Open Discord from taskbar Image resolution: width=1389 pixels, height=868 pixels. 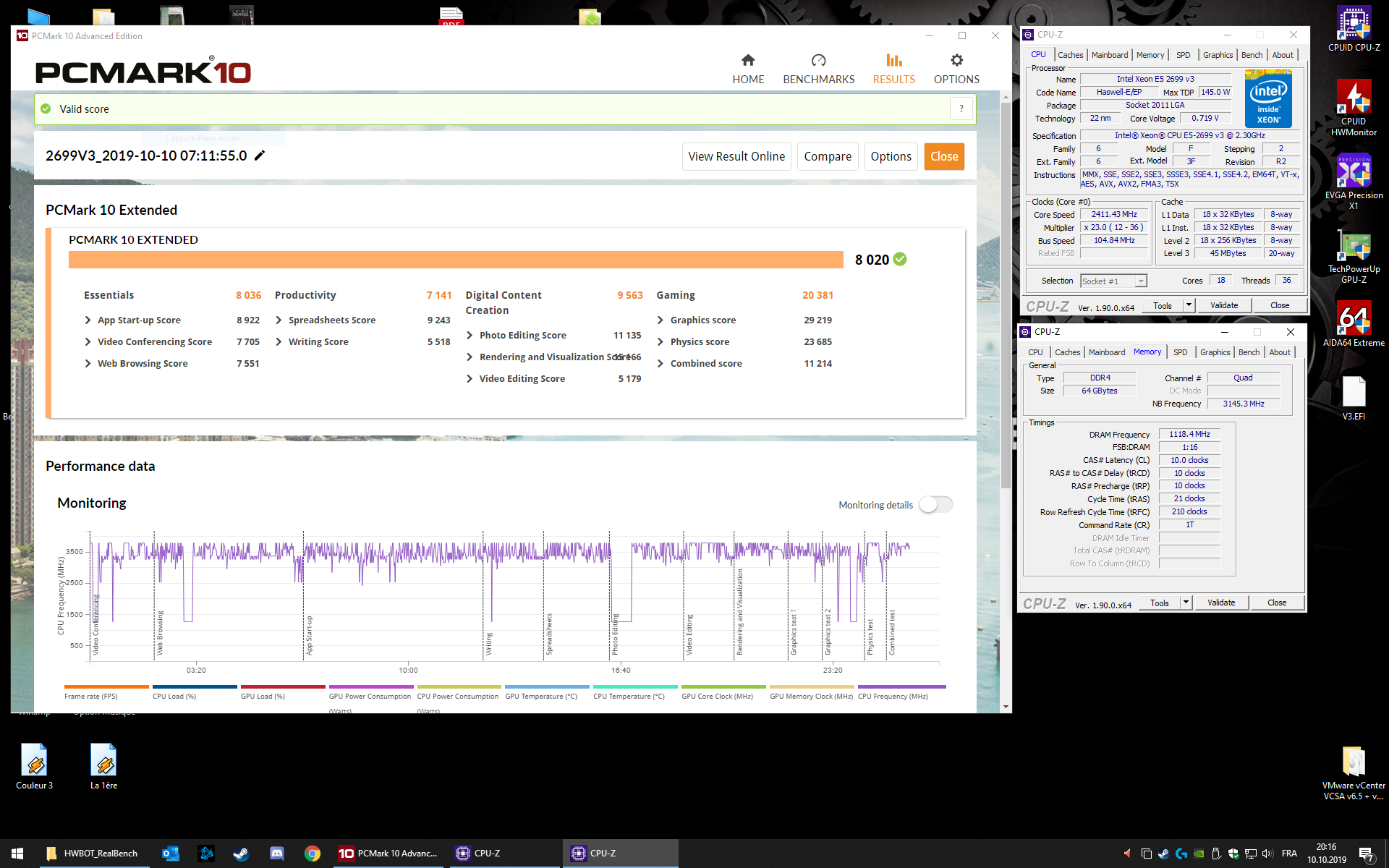click(x=276, y=854)
